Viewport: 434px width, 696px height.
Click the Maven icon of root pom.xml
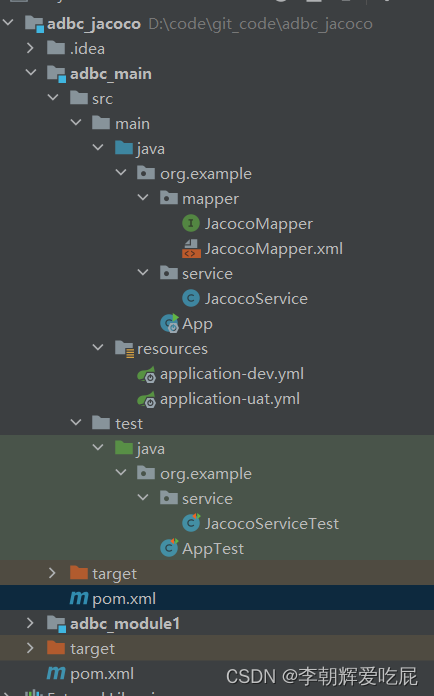pos(56,673)
